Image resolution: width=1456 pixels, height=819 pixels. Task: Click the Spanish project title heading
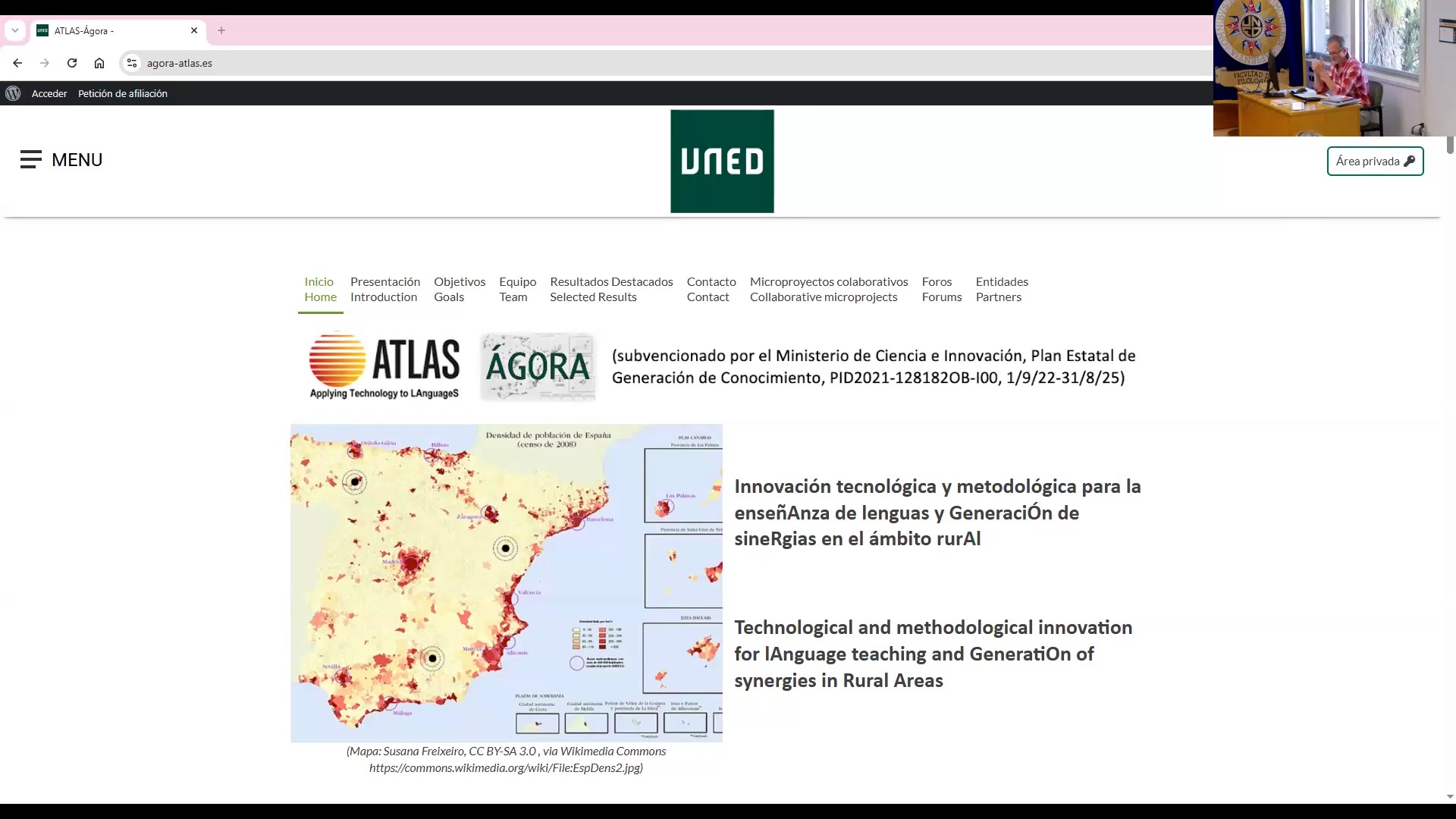point(937,513)
